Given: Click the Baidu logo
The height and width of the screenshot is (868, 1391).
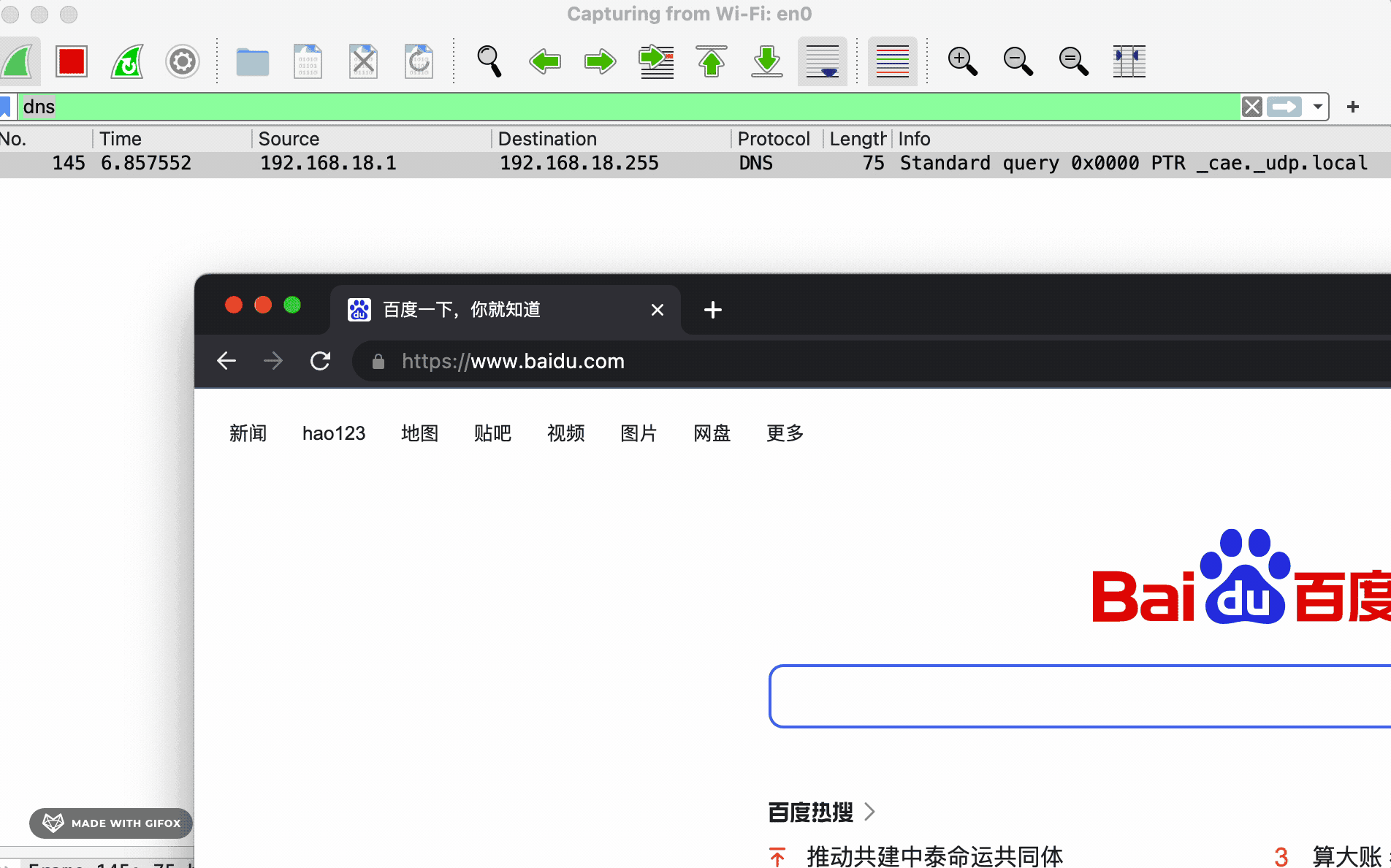Looking at the screenshot, I should pyautogui.click(x=1241, y=576).
